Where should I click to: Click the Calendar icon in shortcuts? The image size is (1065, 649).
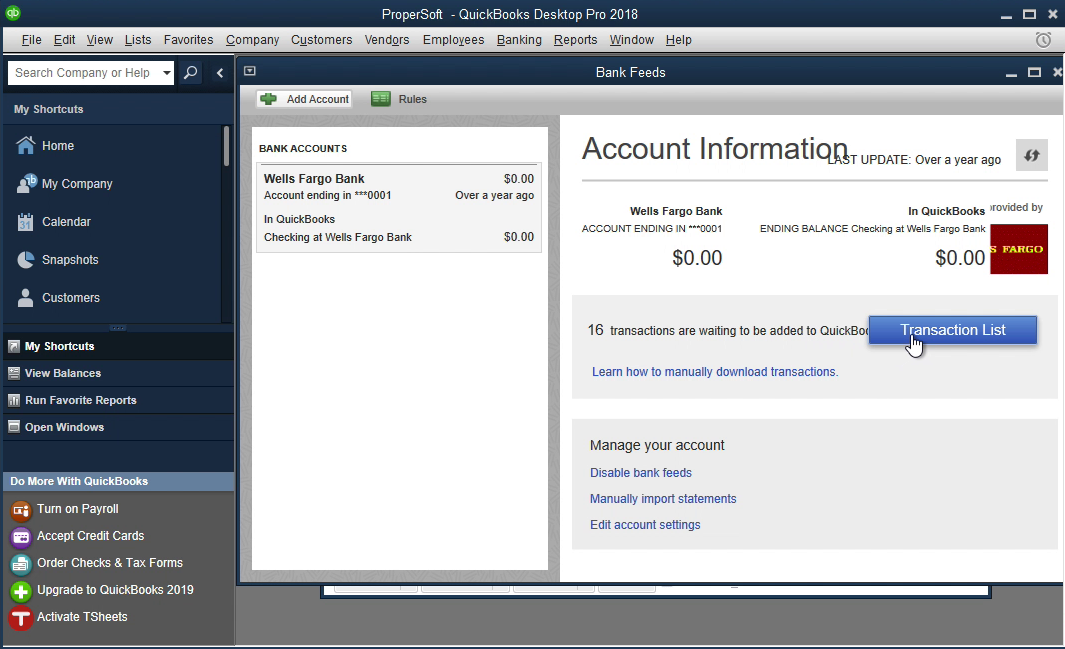26,221
